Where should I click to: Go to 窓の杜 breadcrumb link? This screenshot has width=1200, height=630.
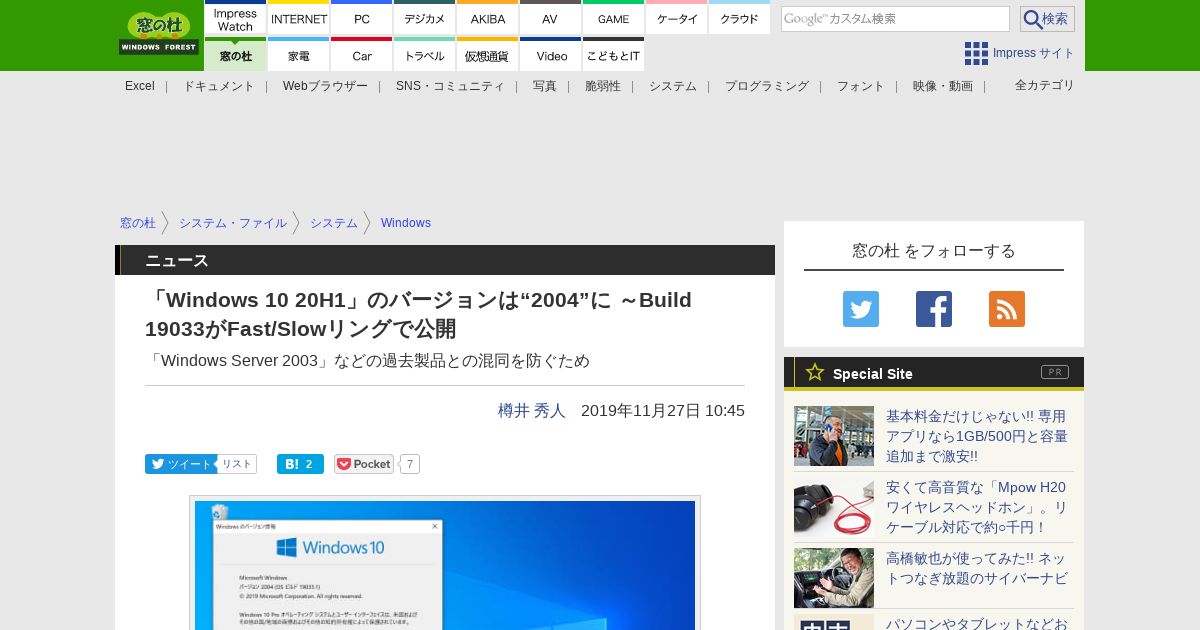click(138, 223)
